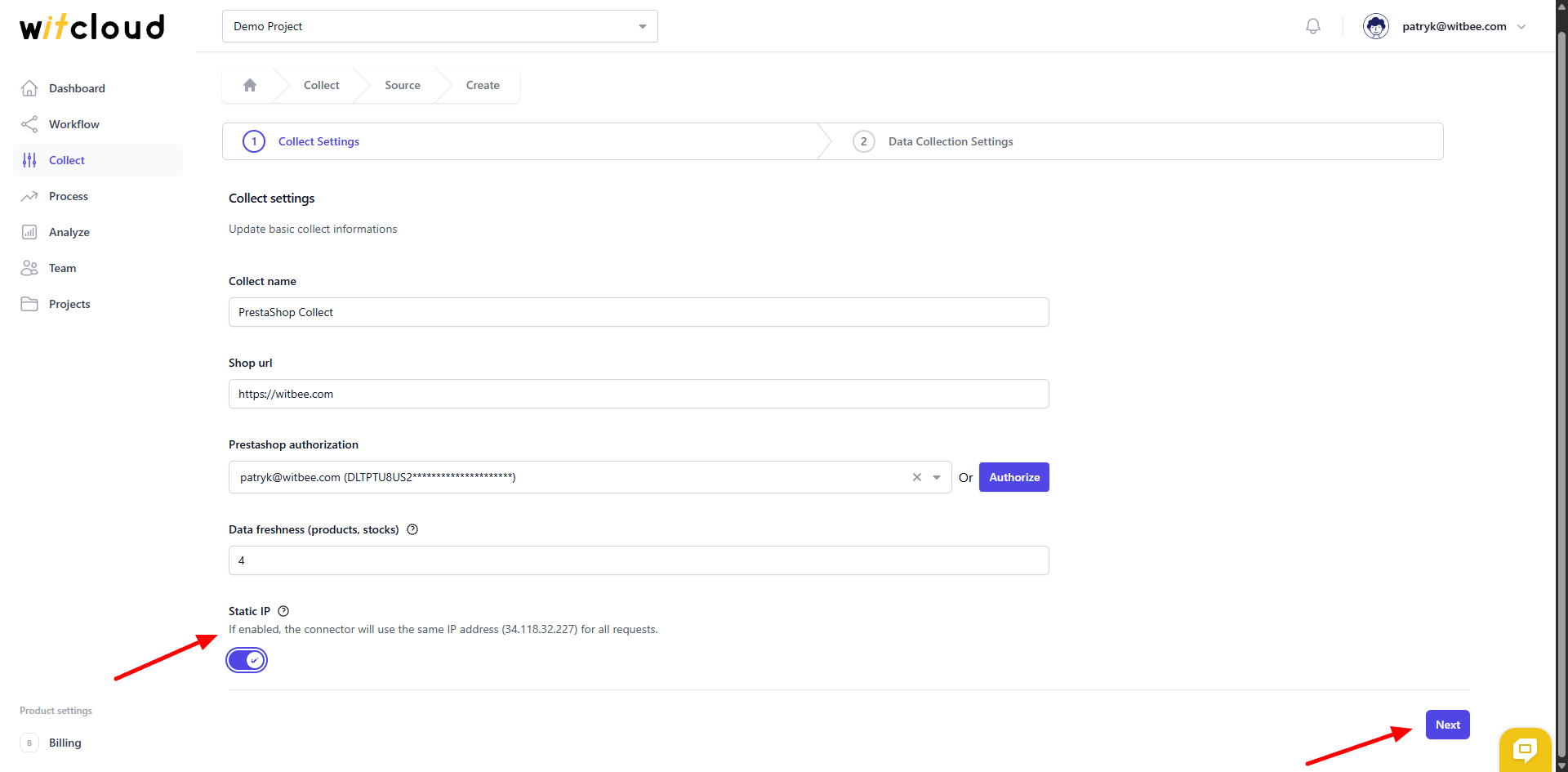Click step 1 circle in wizard
This screenshot has width=1568, height=772.
(254, 141)
